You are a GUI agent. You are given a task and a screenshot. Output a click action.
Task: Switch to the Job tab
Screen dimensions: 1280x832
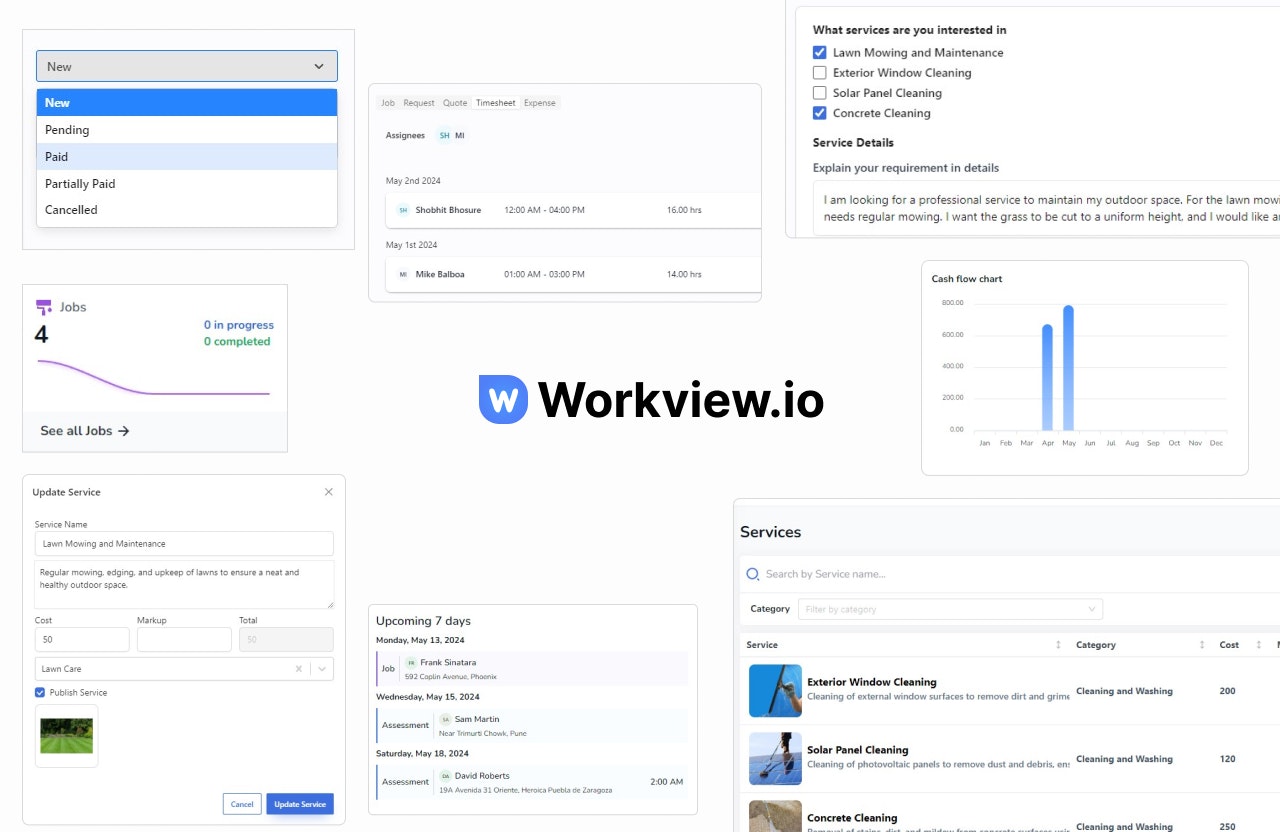point(387,103)
